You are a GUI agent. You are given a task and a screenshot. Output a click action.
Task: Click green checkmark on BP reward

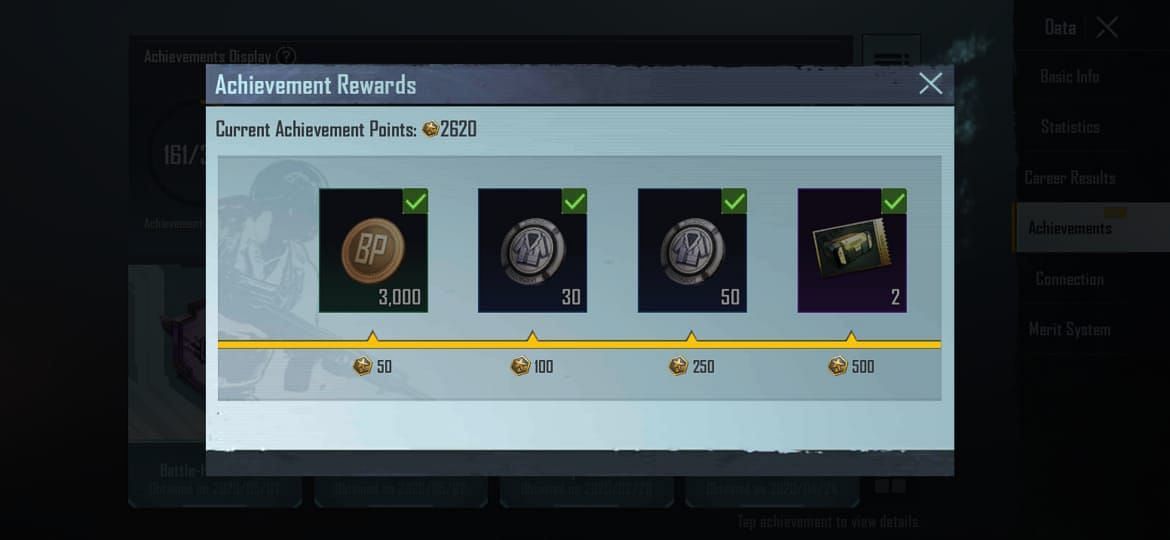(416, 201)
